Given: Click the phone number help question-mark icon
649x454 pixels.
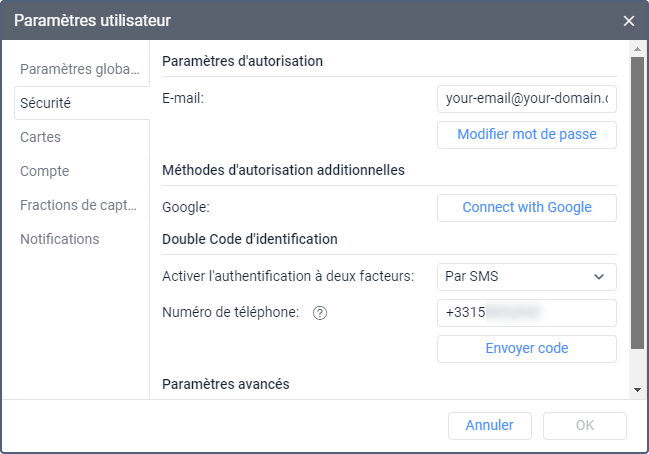Looking at the screenshot, I should 321,313.
